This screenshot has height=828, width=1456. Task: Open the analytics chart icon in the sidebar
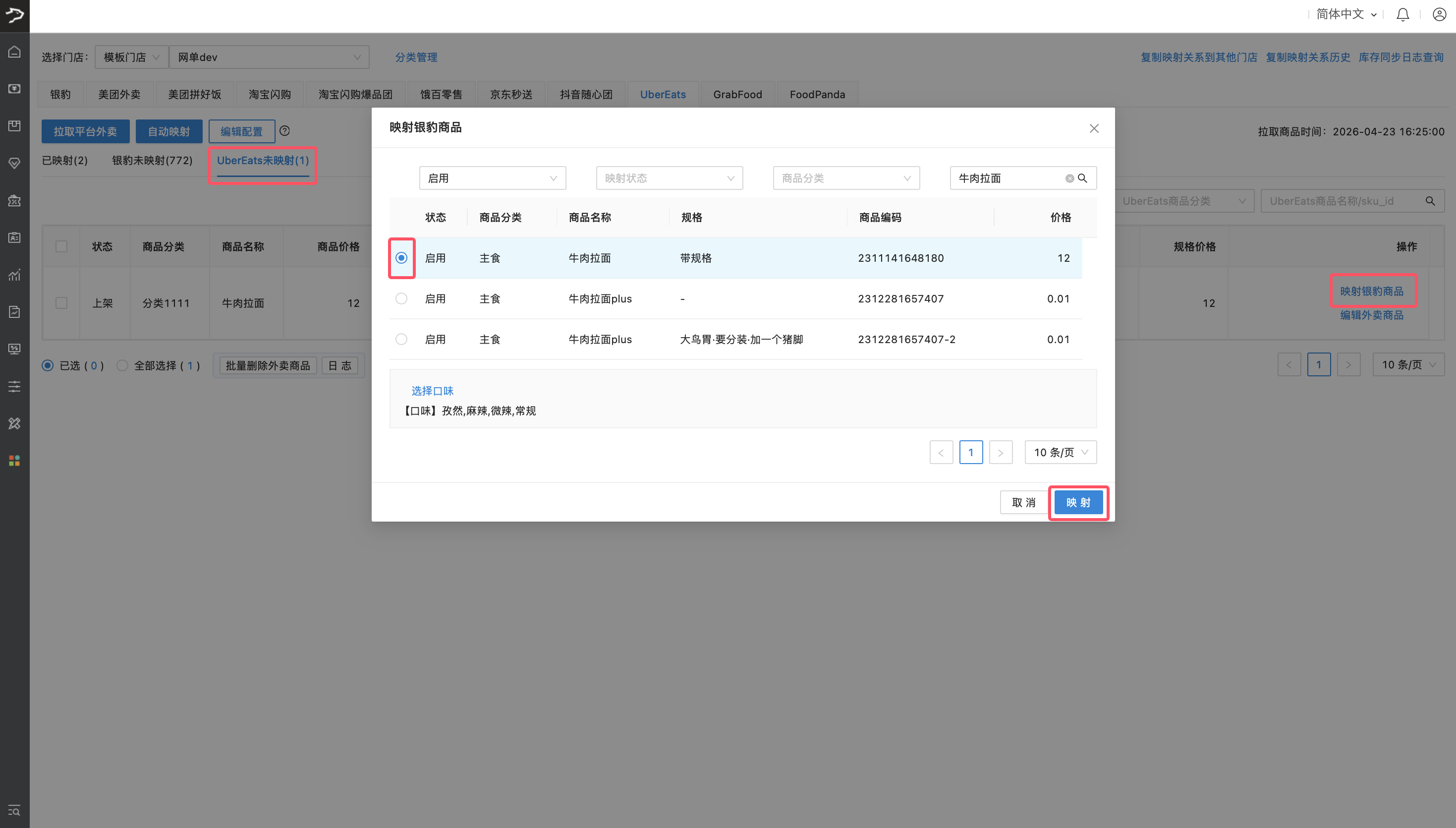point(15,275)
